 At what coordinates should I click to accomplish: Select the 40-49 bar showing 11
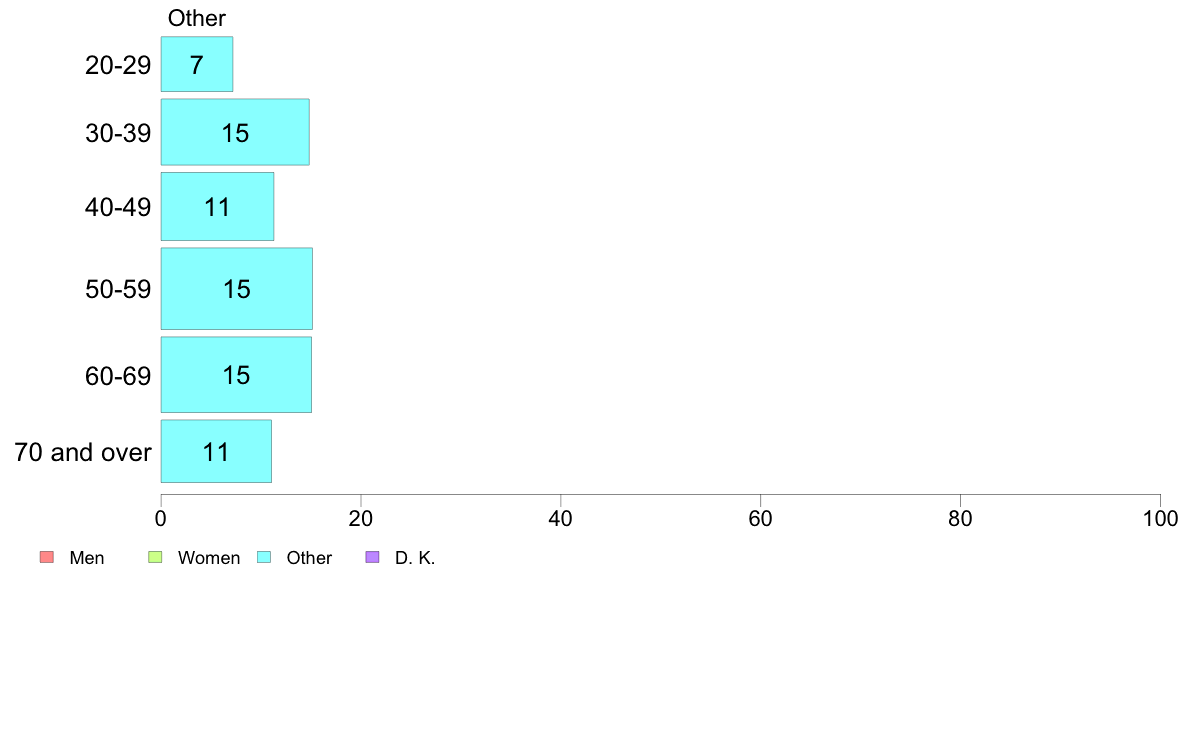point(217,206)
